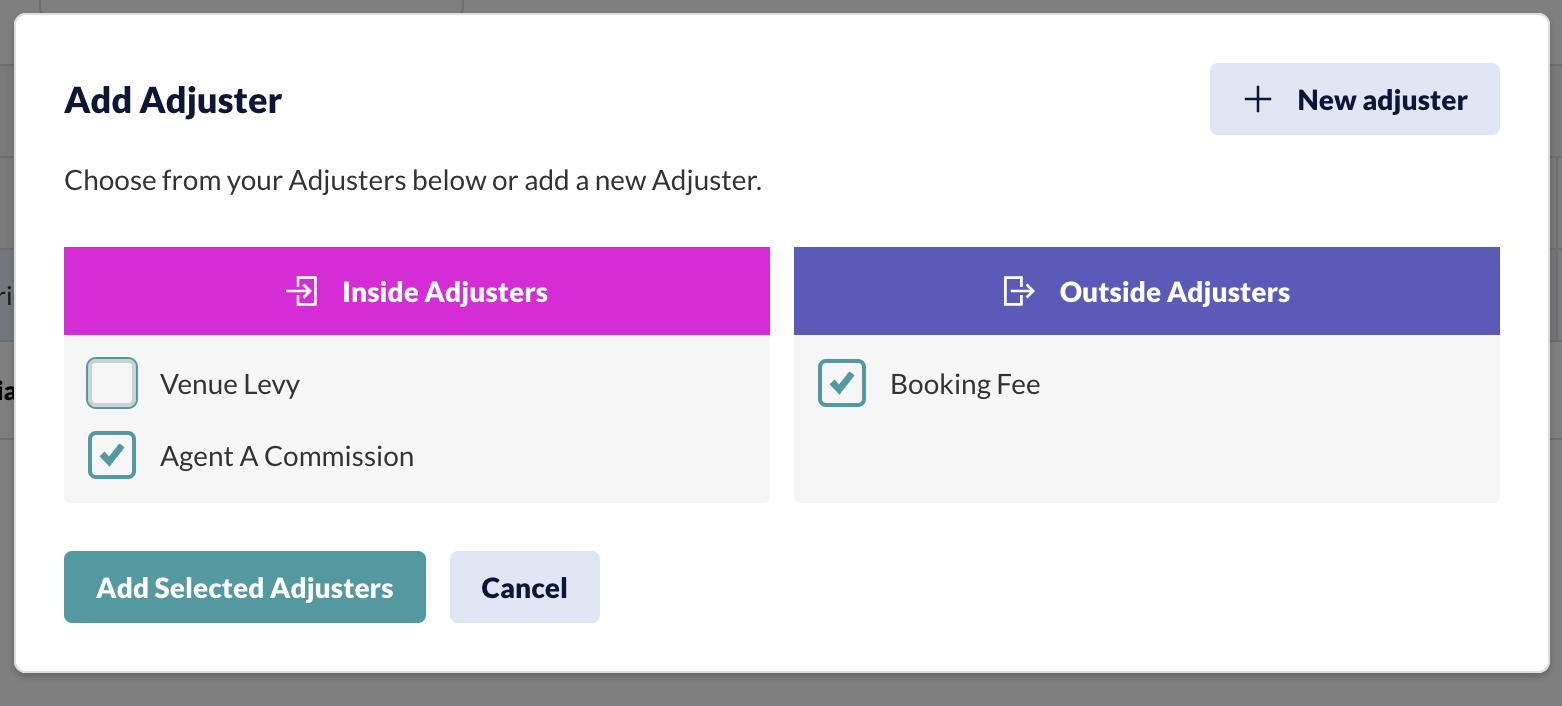Click the Booking Fee label text
This screenshot has width=1562, height=706.
tap(965, 385)
